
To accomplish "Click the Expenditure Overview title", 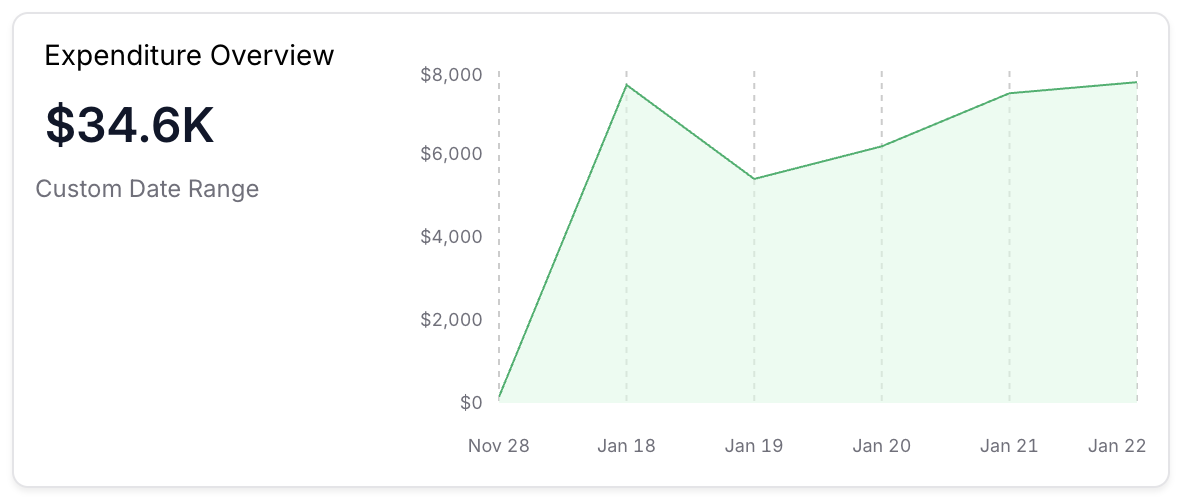I will (190, 56).
